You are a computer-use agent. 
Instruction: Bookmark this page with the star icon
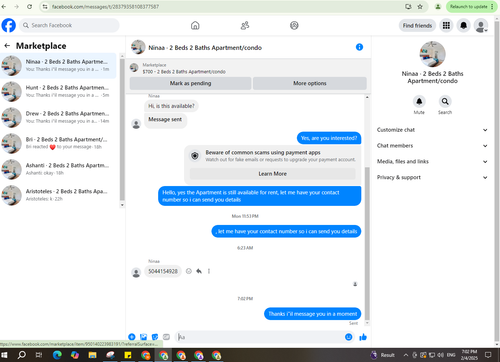420,6
